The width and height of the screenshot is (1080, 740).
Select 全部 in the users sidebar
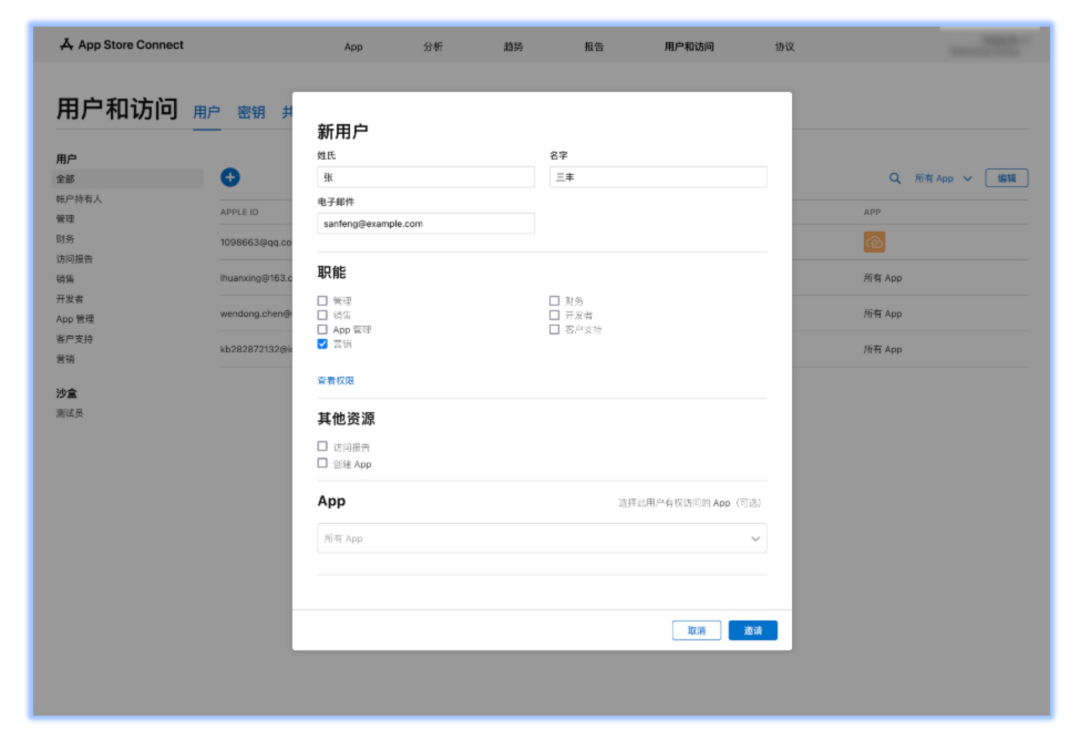point(127,179)
